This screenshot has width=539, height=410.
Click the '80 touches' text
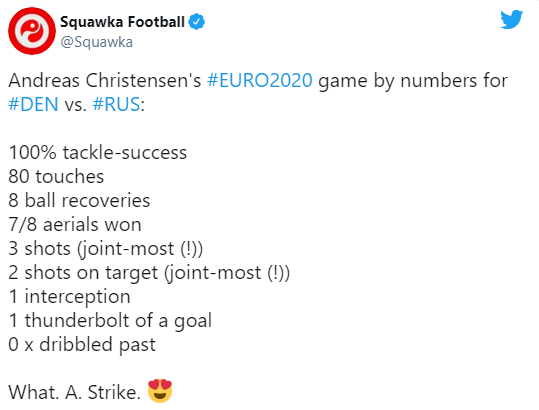click(56, 176)
